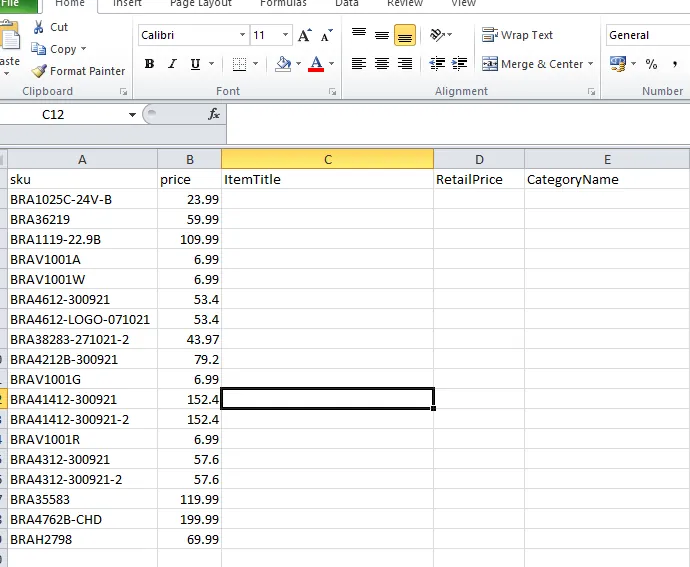Open Alignment dialog launcher
Screen dimensions: 690x567
591,92
